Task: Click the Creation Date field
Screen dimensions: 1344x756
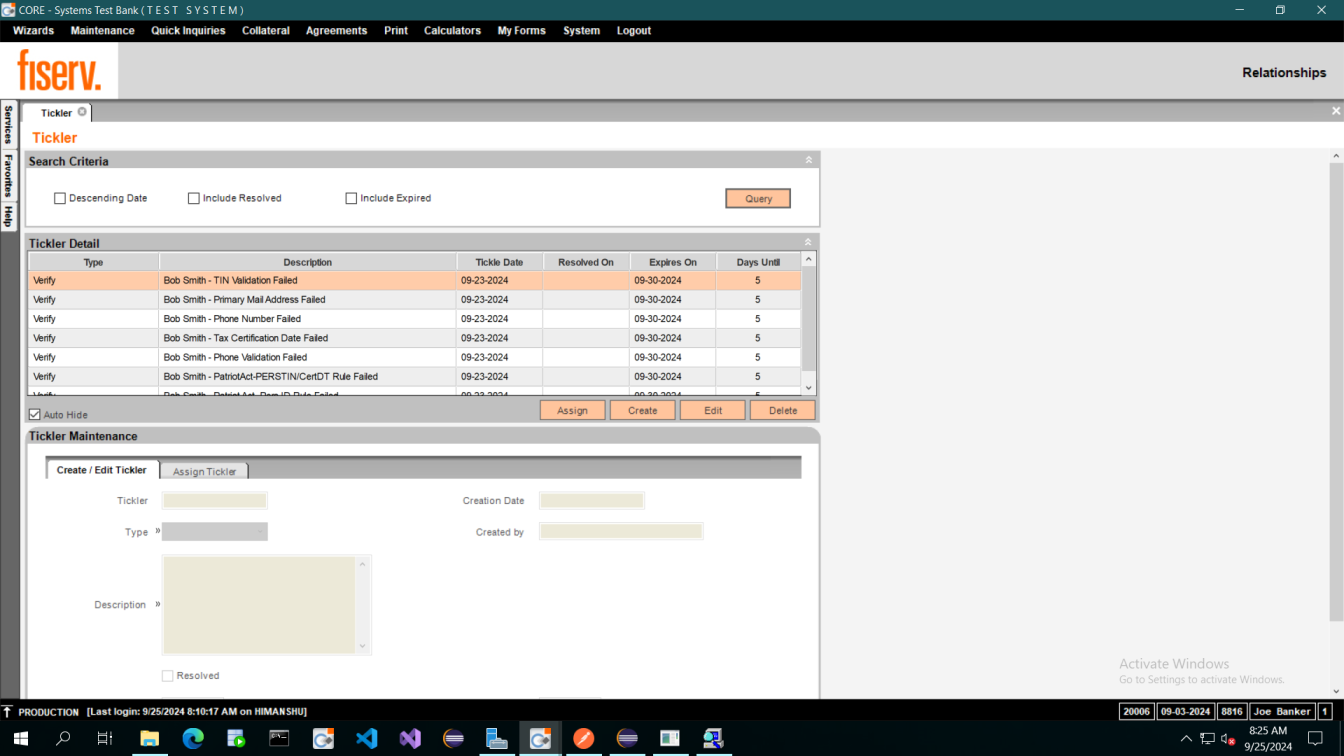Action: point(591,500)
